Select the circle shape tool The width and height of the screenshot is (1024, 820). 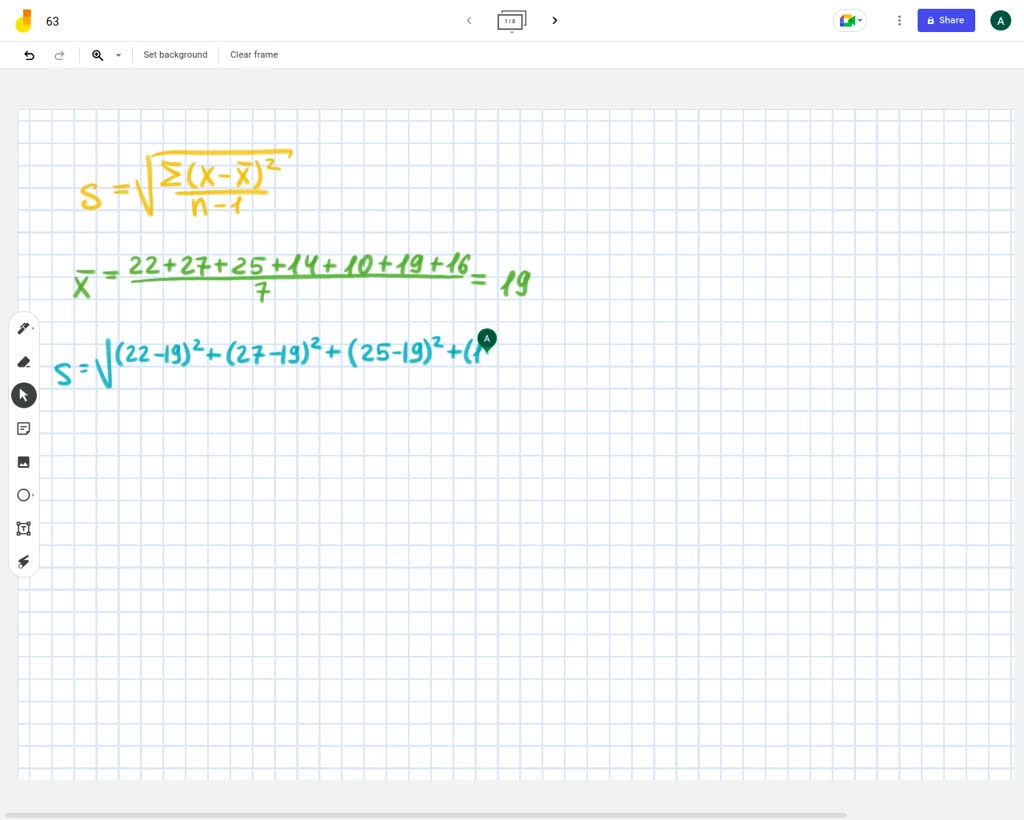click(x=23, y=494)
